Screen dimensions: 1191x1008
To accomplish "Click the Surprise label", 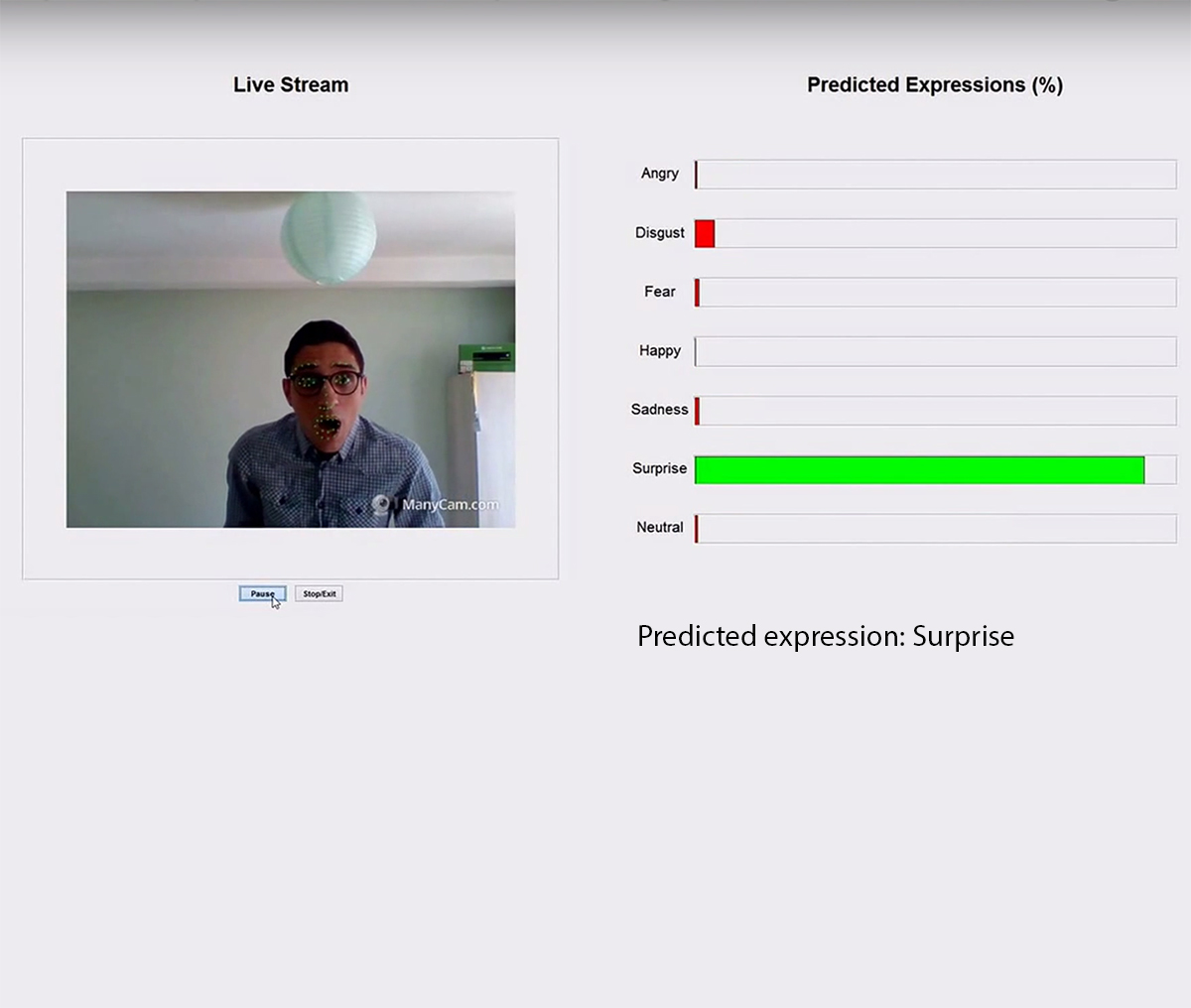I will [x=660, y=468].
